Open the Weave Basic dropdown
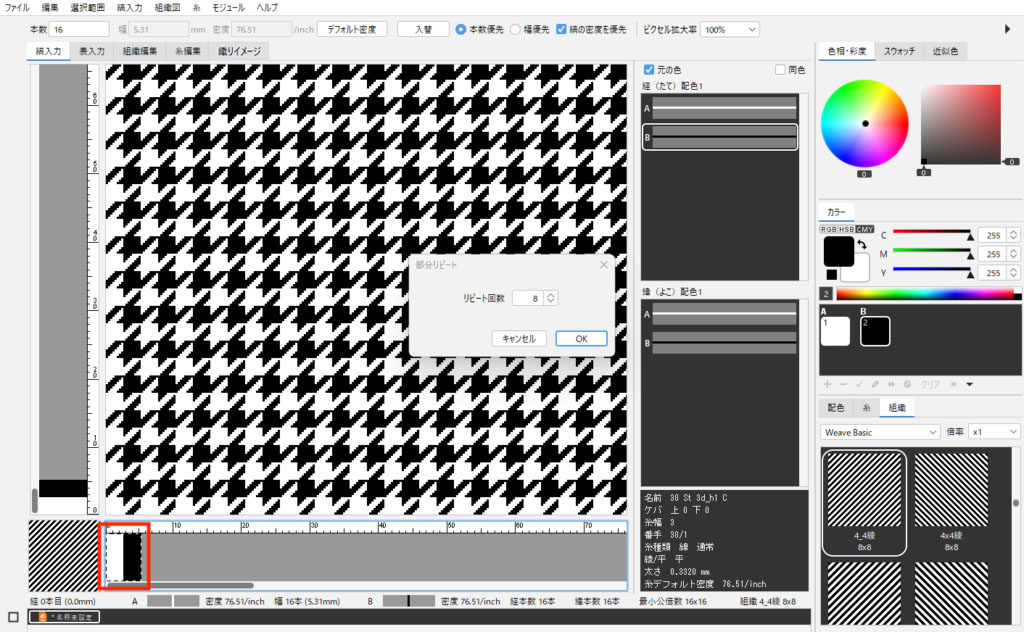Viewport: 1024px width, 632px height. pyautogui.click(x=880, y=431)
